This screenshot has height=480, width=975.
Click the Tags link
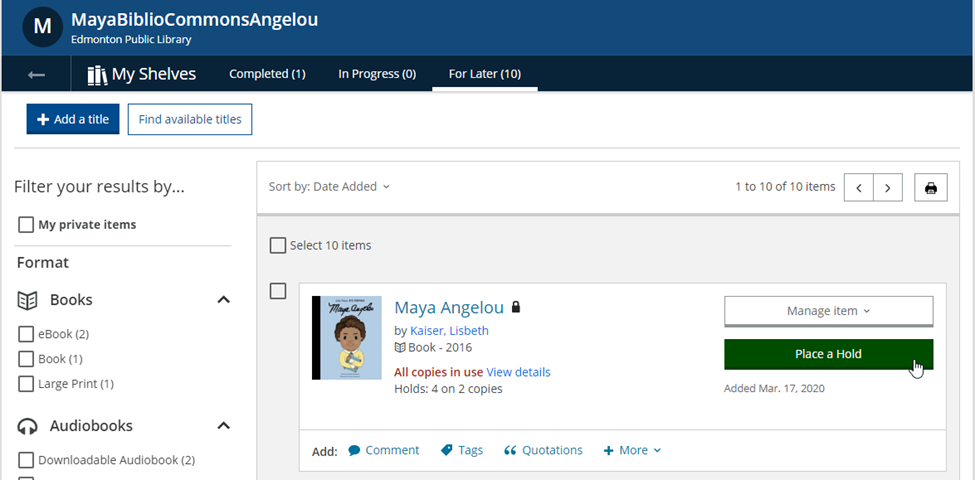point(470,450)
